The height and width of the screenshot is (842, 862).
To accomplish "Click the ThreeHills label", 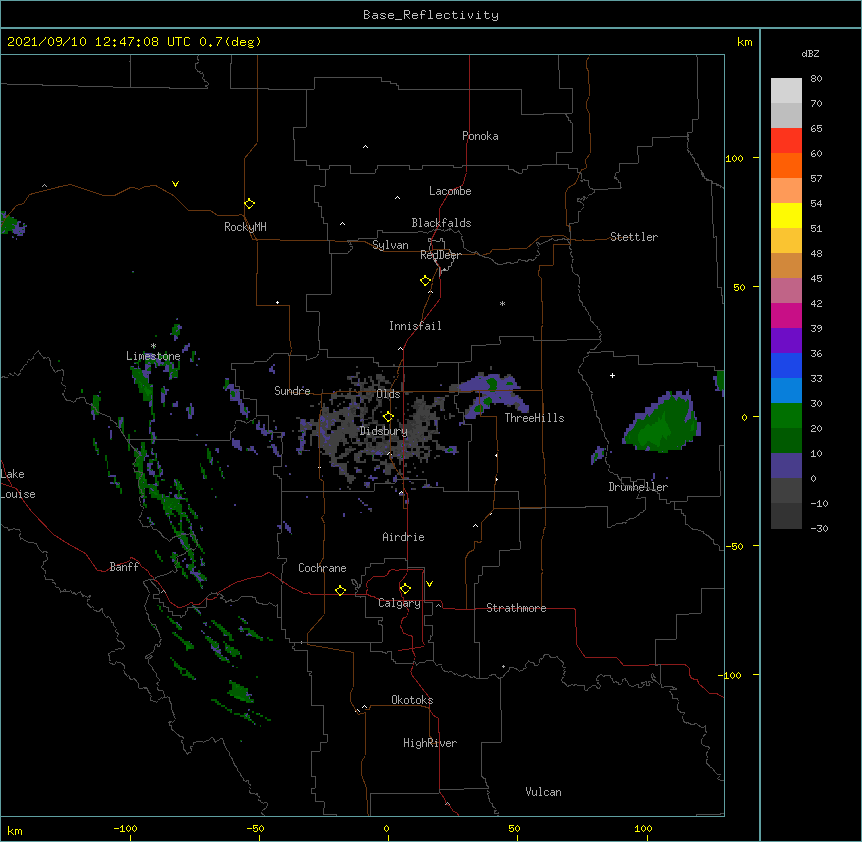I will [x=534, y=418].
